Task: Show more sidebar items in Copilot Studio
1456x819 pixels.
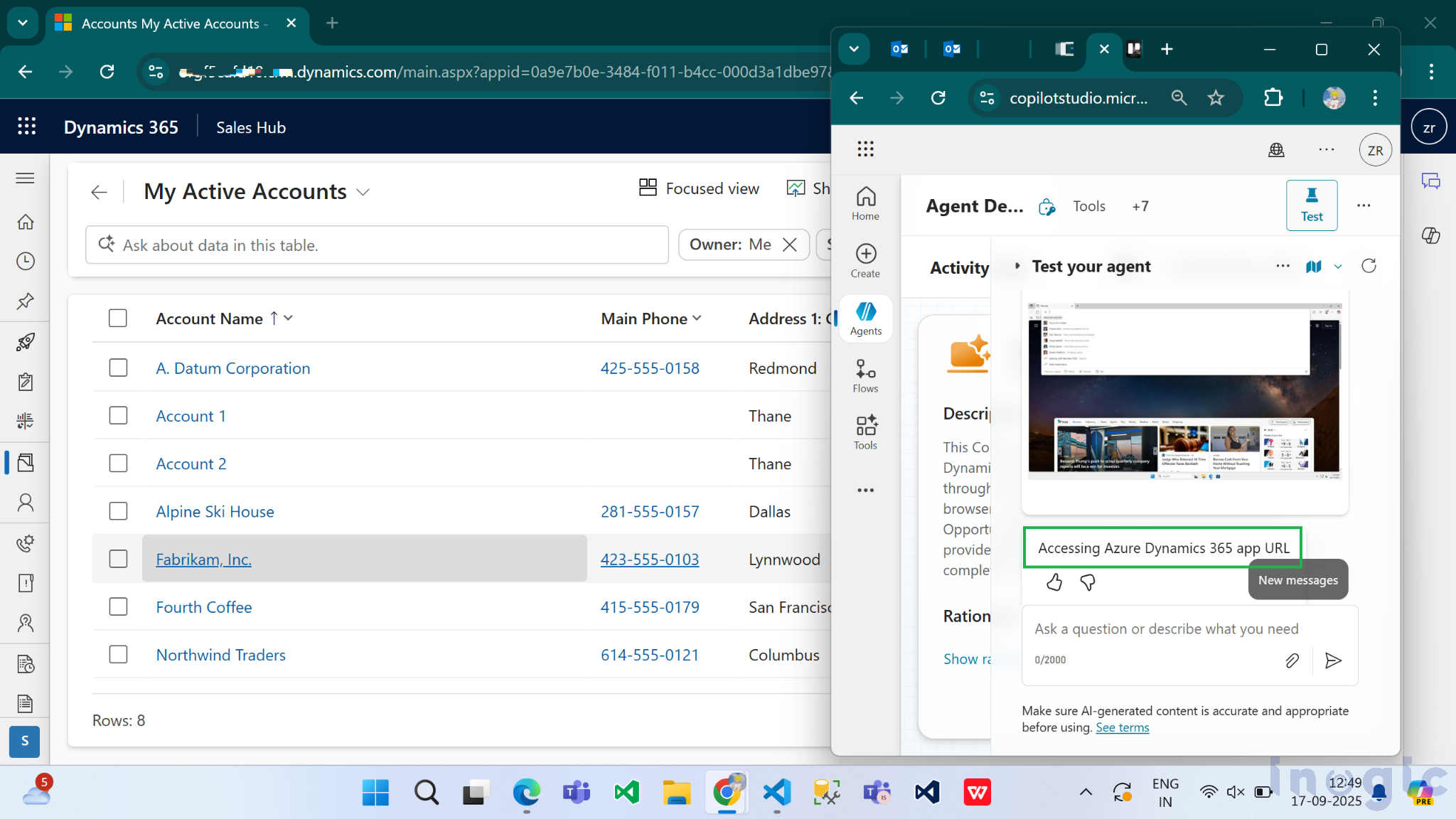Action: click(865, 490)
